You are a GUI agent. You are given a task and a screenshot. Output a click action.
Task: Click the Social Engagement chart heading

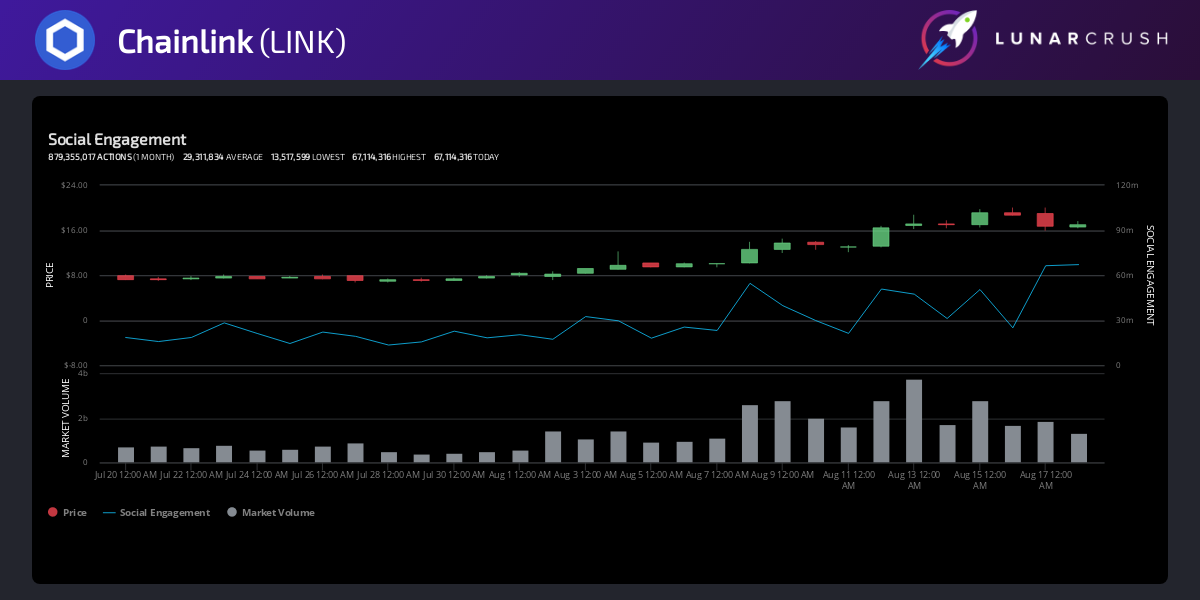pyautogui.click(x=117, y=140)
